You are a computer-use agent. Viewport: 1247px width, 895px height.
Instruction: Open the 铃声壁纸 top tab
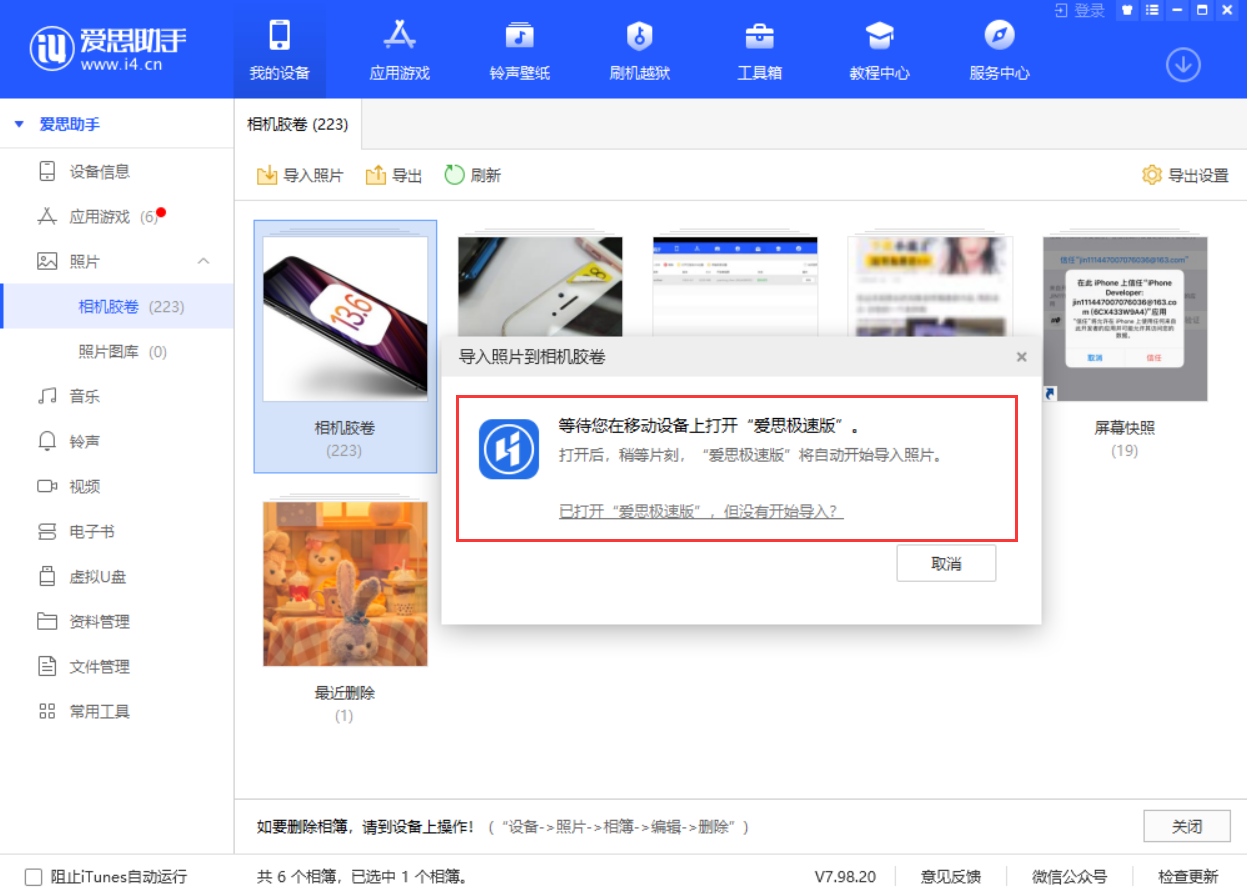point(520,50)
